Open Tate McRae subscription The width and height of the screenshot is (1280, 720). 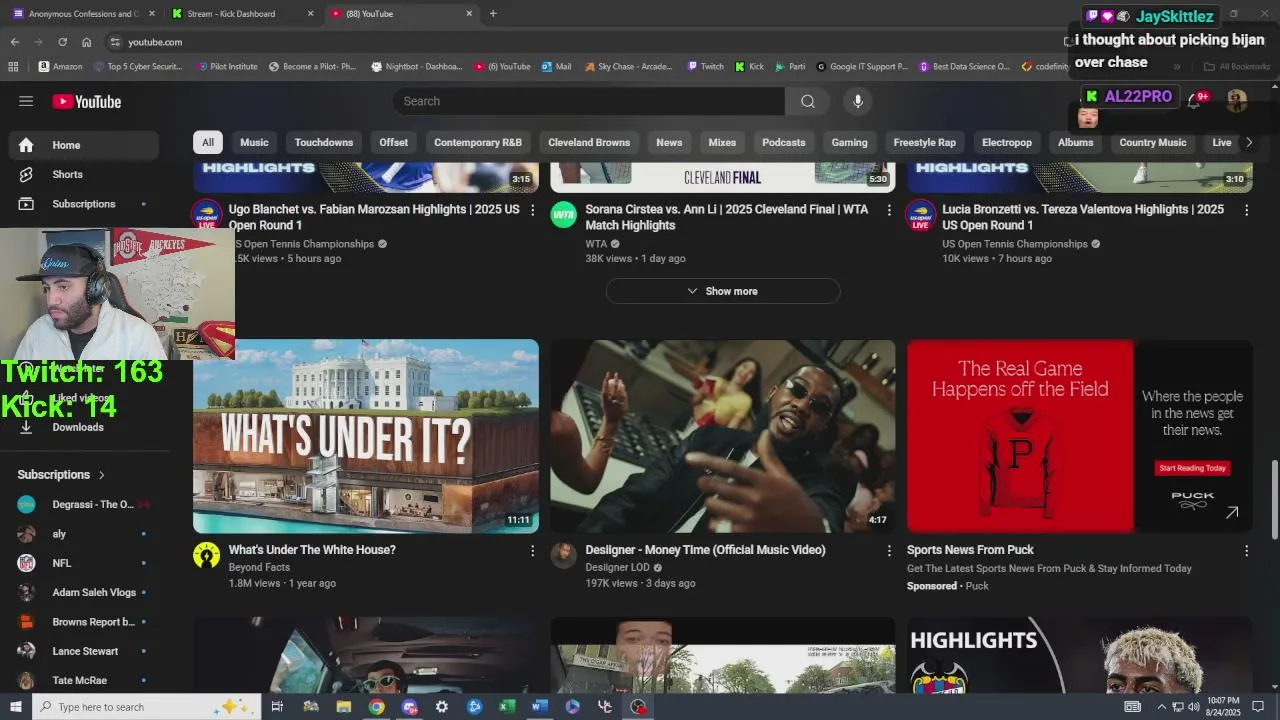(x=84, y=680)
